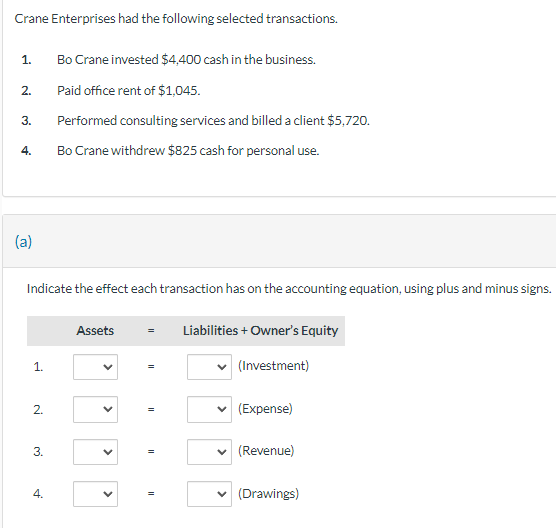The width and height of the screenshot is (556, 528).
Task: Click the Bo Crane invested $4,400 line
Action: coord(186,60)
